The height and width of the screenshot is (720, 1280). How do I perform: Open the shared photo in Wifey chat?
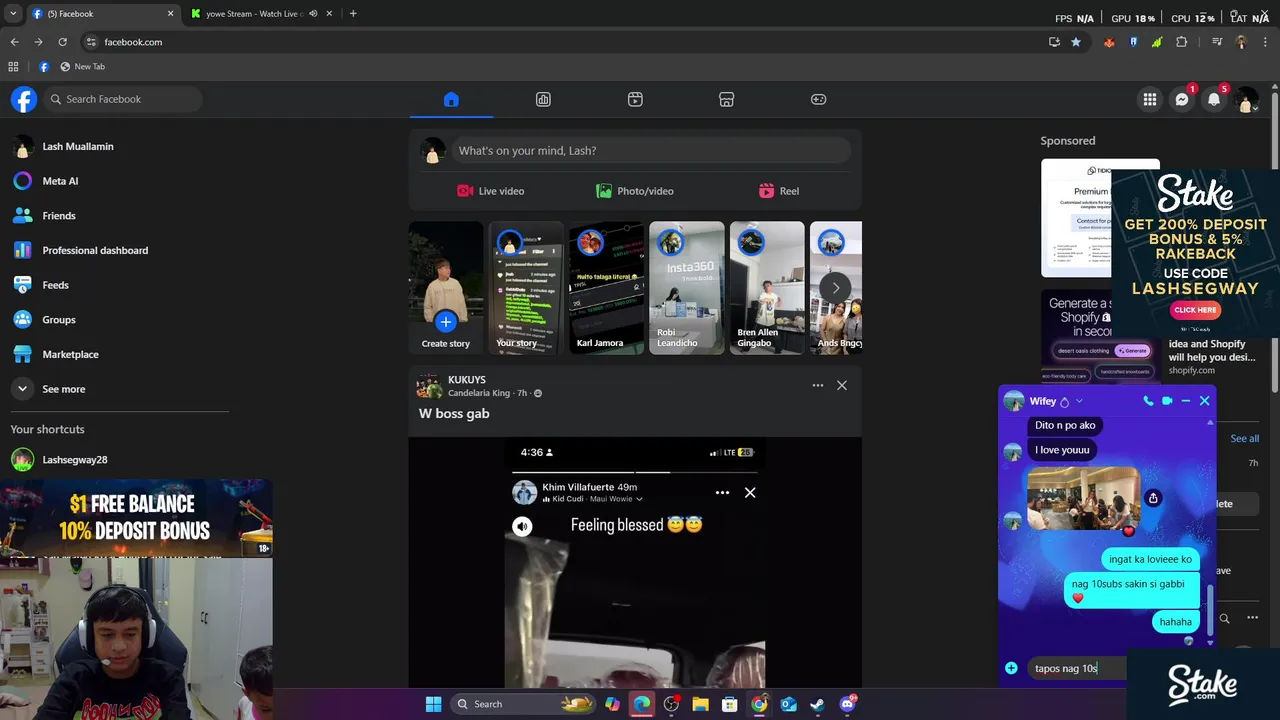tap(1083, 498)
